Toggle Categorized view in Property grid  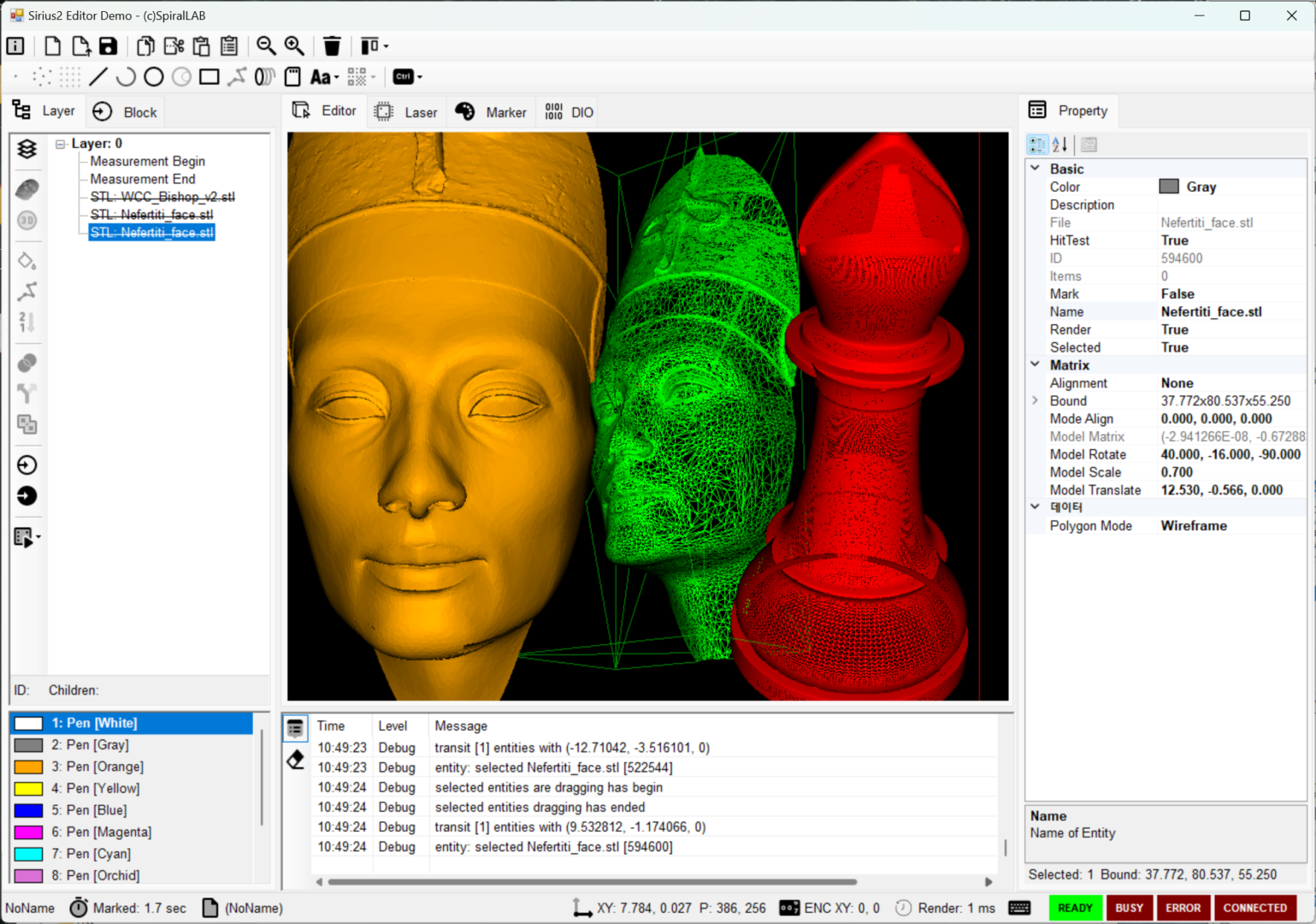[1037, 145]
